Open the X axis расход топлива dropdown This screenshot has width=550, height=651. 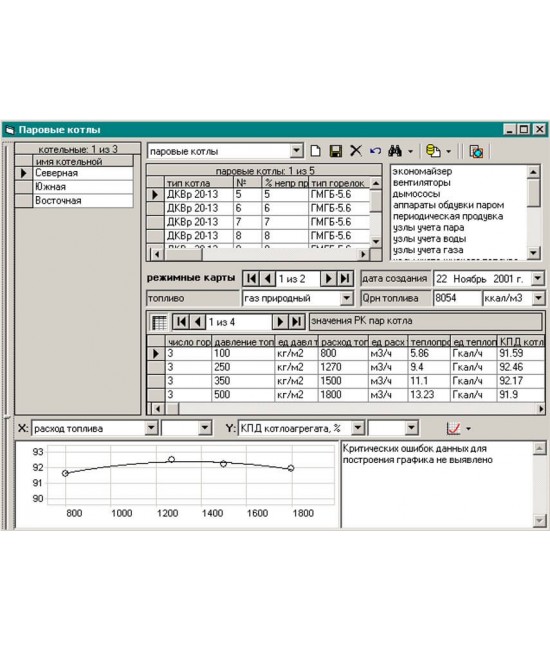coord(152,428)
